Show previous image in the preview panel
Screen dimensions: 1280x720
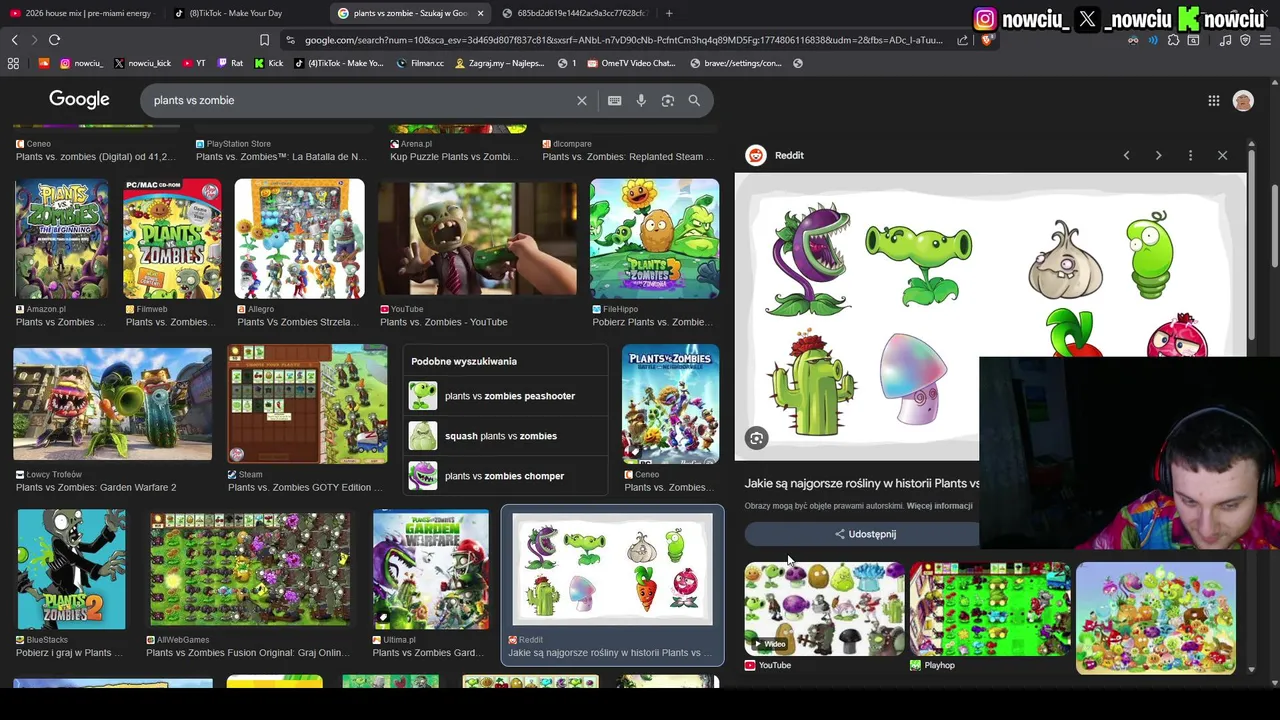pyautogui.click(x=1126, y=155)
